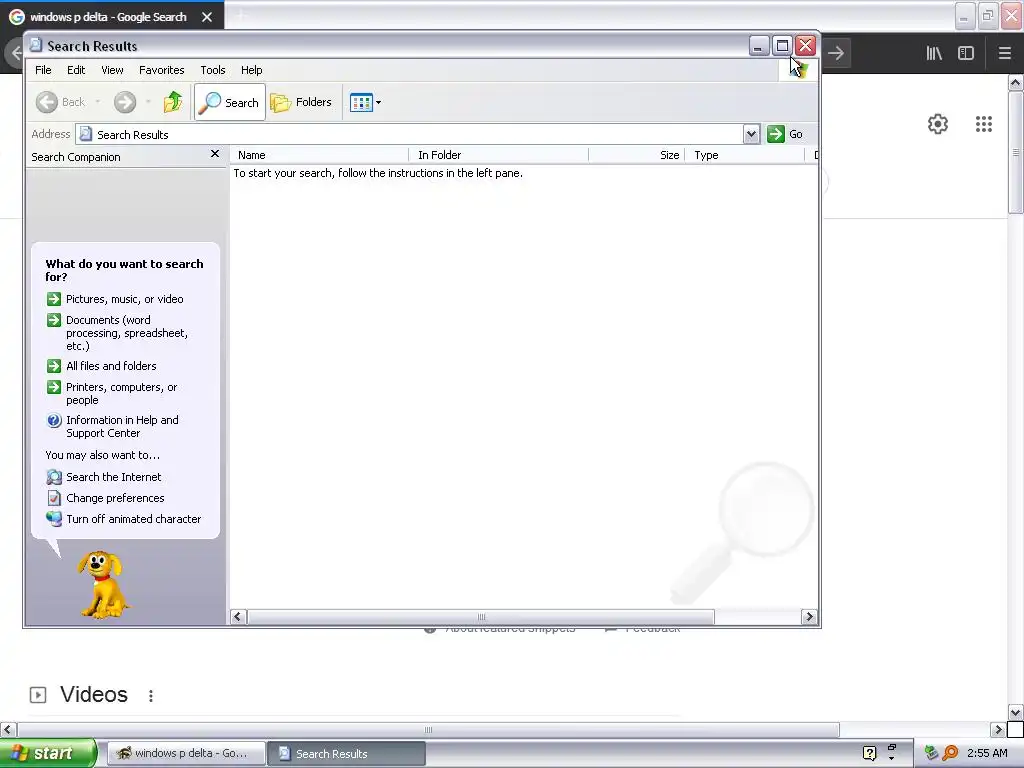Open Change preferences

tap(106, 498)
